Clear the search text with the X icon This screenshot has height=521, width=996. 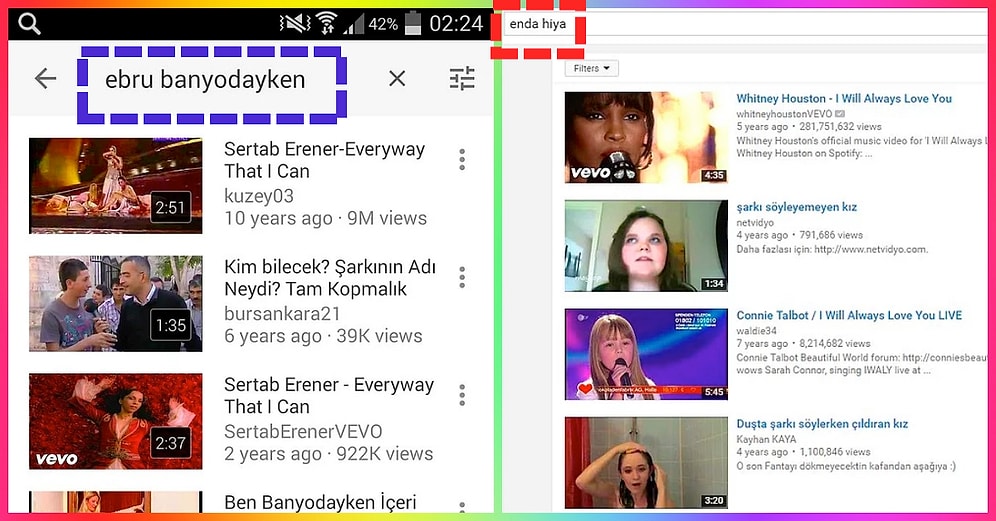[x=397, y=79]
